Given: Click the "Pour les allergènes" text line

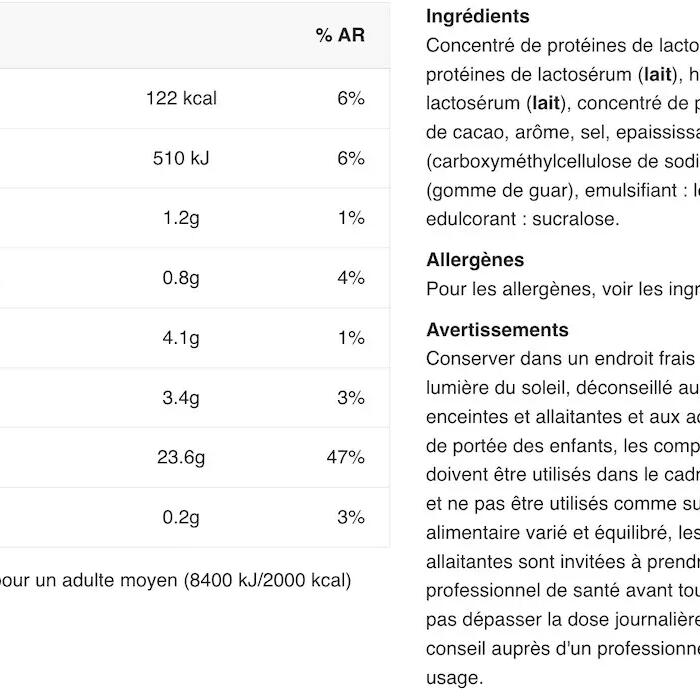Looking at the screenshot, I should [560, 290].
